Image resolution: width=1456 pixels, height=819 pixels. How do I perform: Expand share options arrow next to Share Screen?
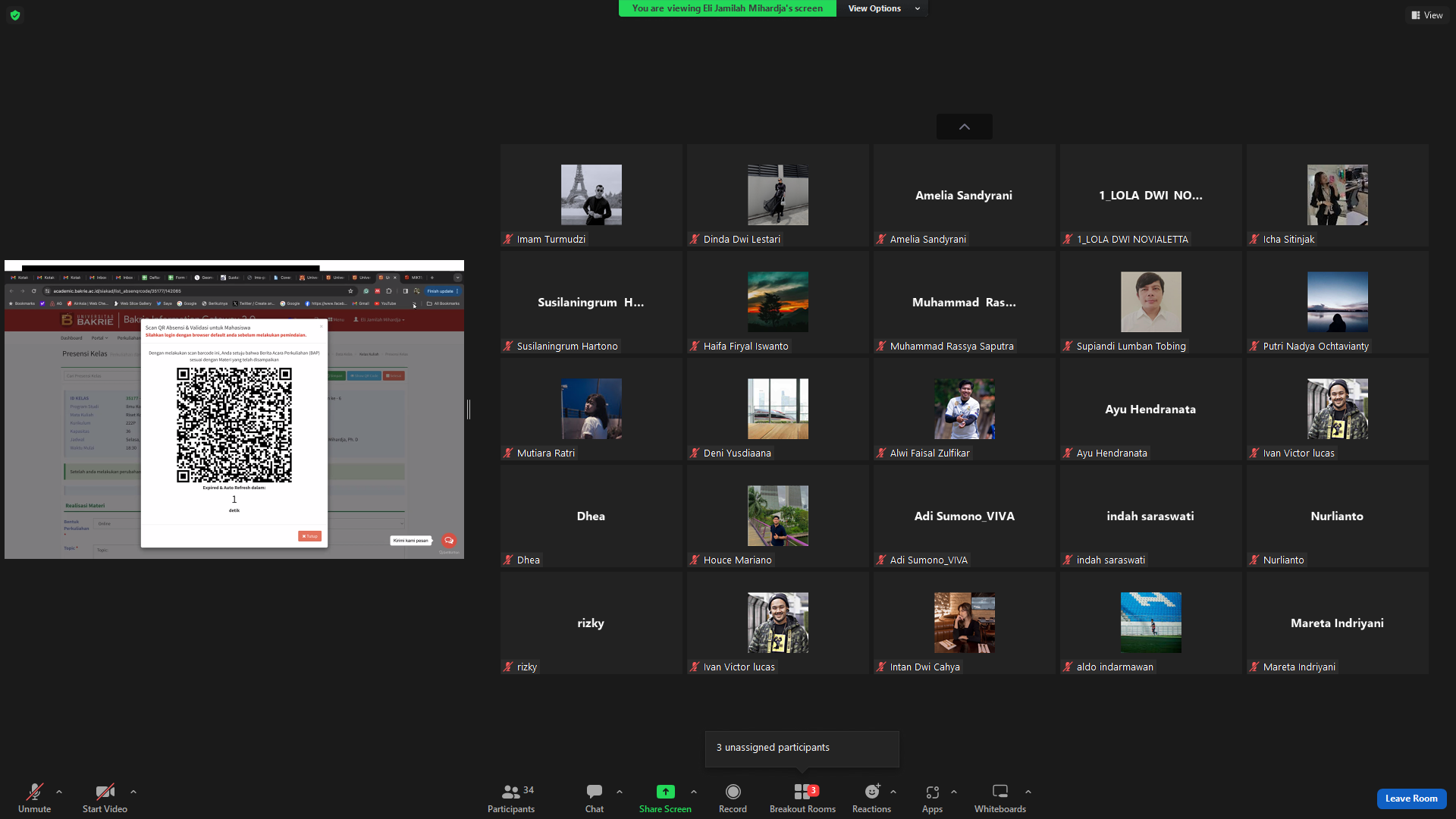point(694,792)
